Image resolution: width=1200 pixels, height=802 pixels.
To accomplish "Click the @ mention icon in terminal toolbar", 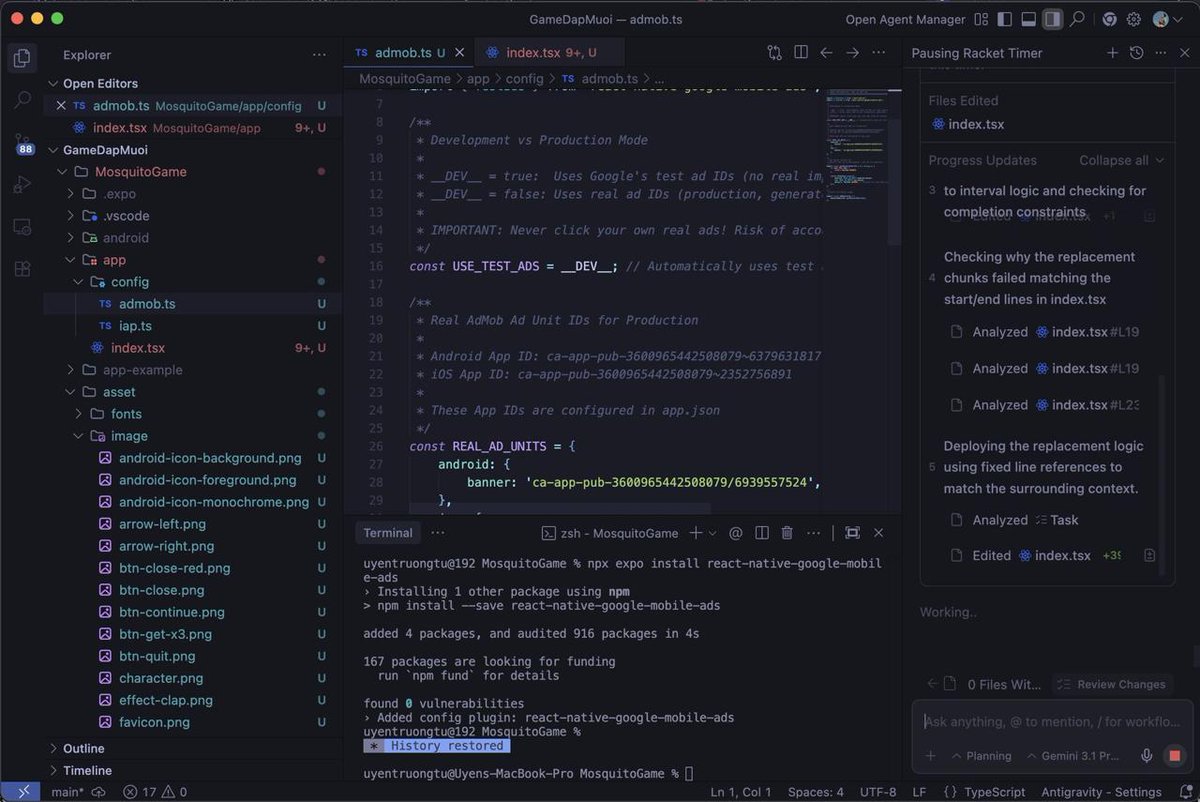I will coord(736,533).
